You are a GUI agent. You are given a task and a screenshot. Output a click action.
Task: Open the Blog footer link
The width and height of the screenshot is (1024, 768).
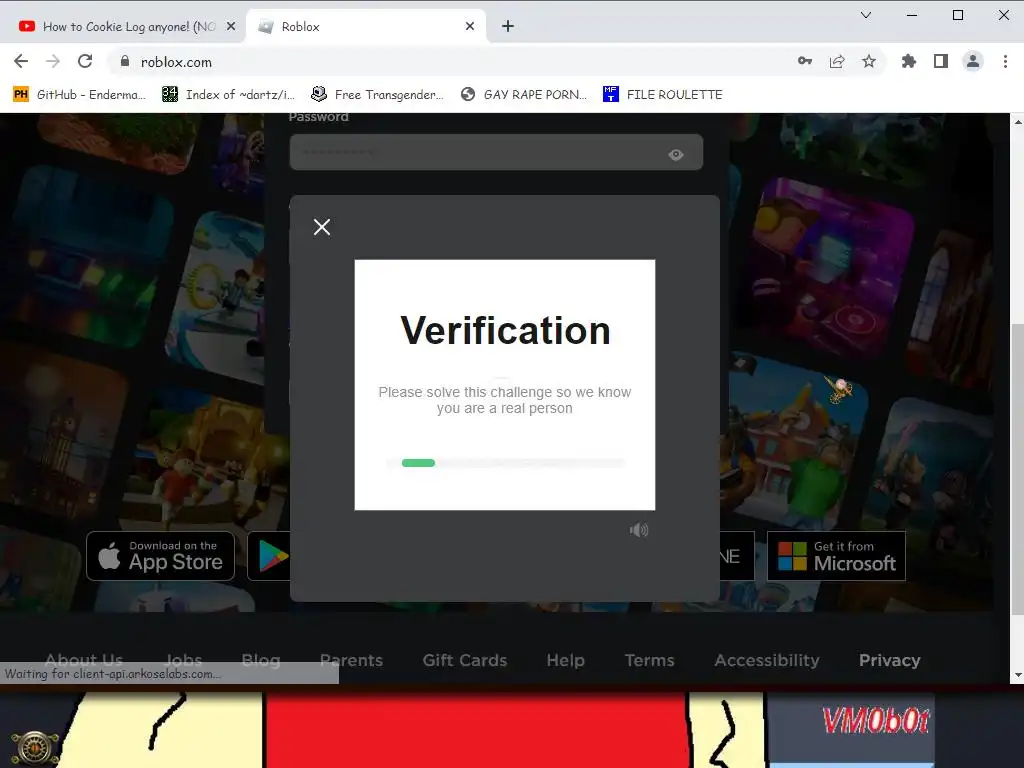pos(261,660)
